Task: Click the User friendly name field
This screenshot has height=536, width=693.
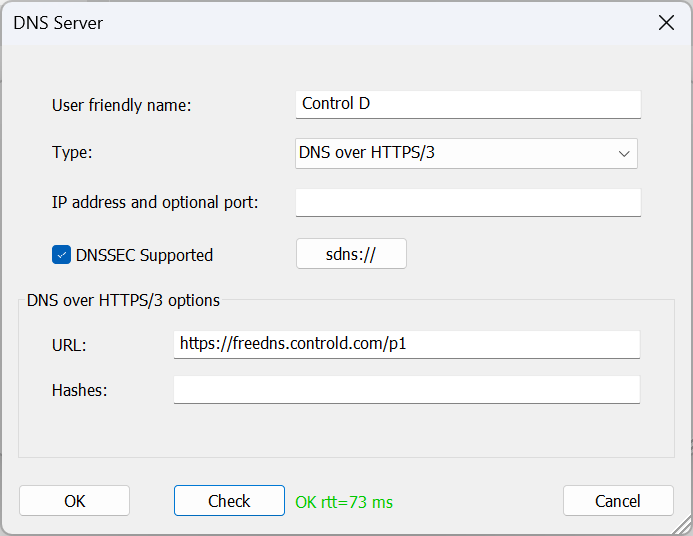Action: 468,105
